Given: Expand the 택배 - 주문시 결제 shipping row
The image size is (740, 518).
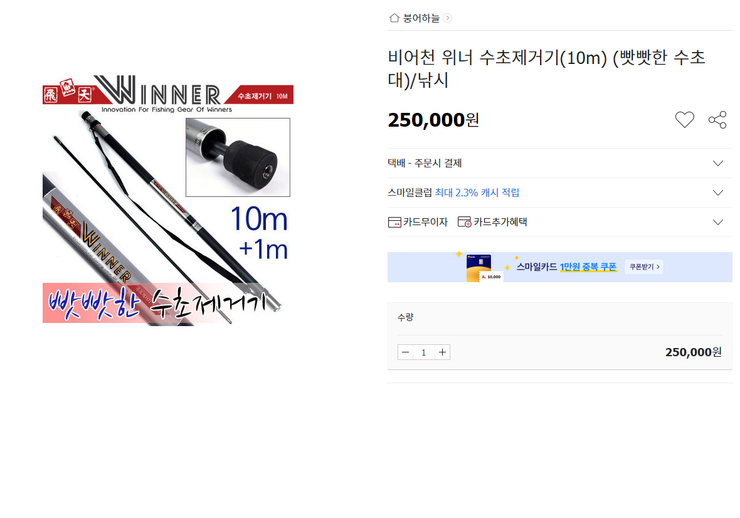Looking at the screenshot, I should 559,163.
